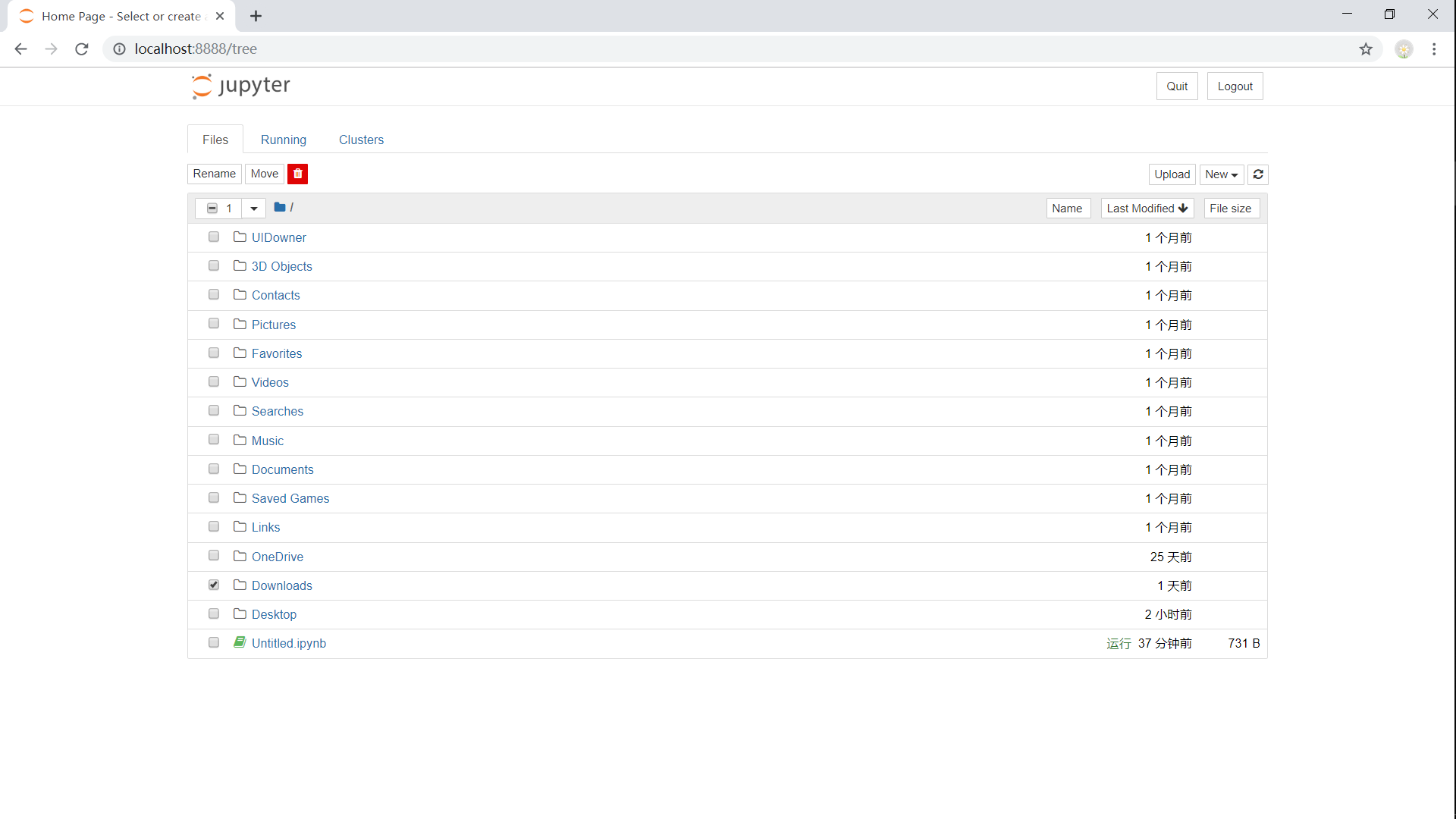Click the root folder breadcrumb icon
Viewport: 1456px width, 819px height.
coord(280,207)
